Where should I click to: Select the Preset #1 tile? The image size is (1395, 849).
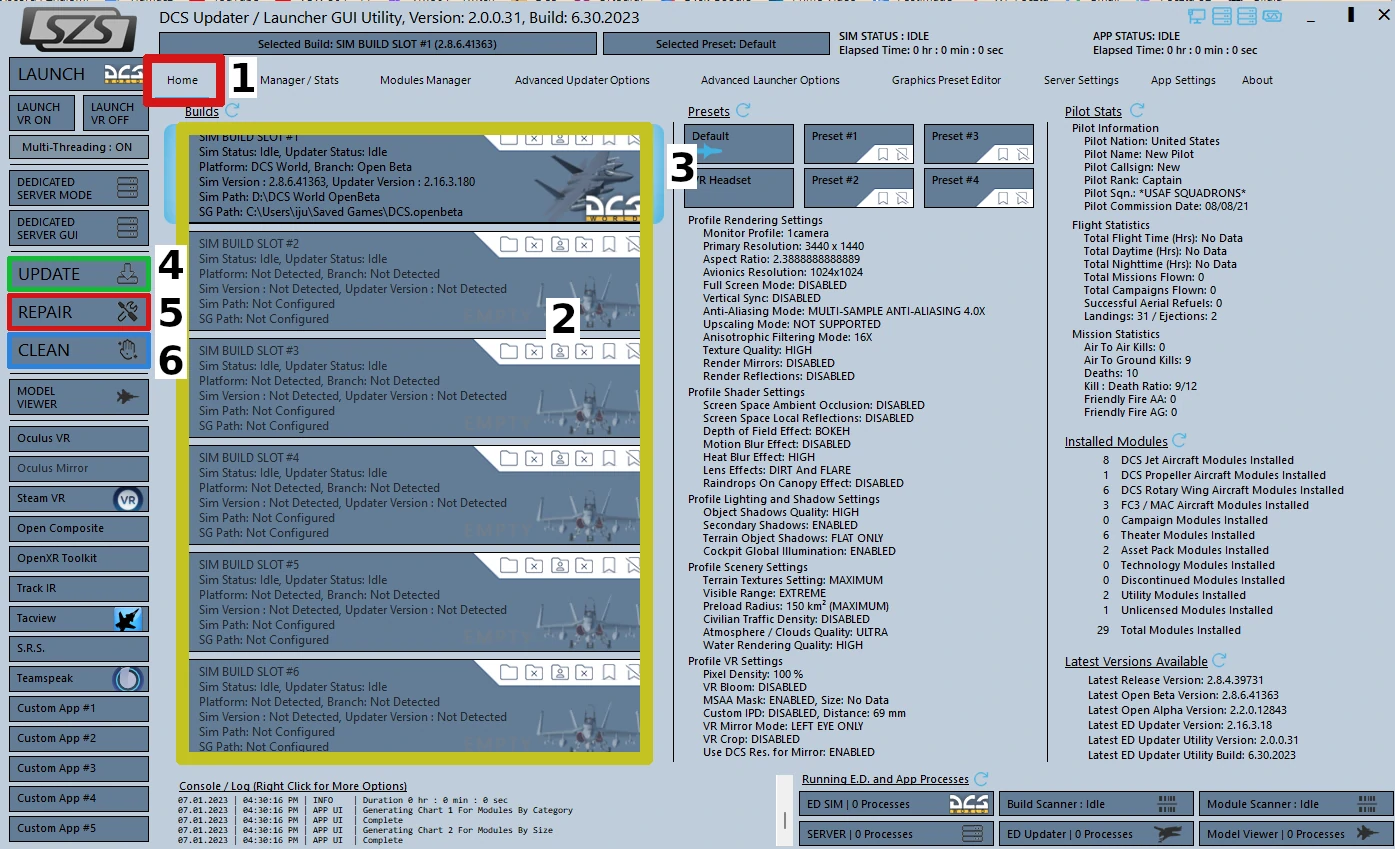859,144
